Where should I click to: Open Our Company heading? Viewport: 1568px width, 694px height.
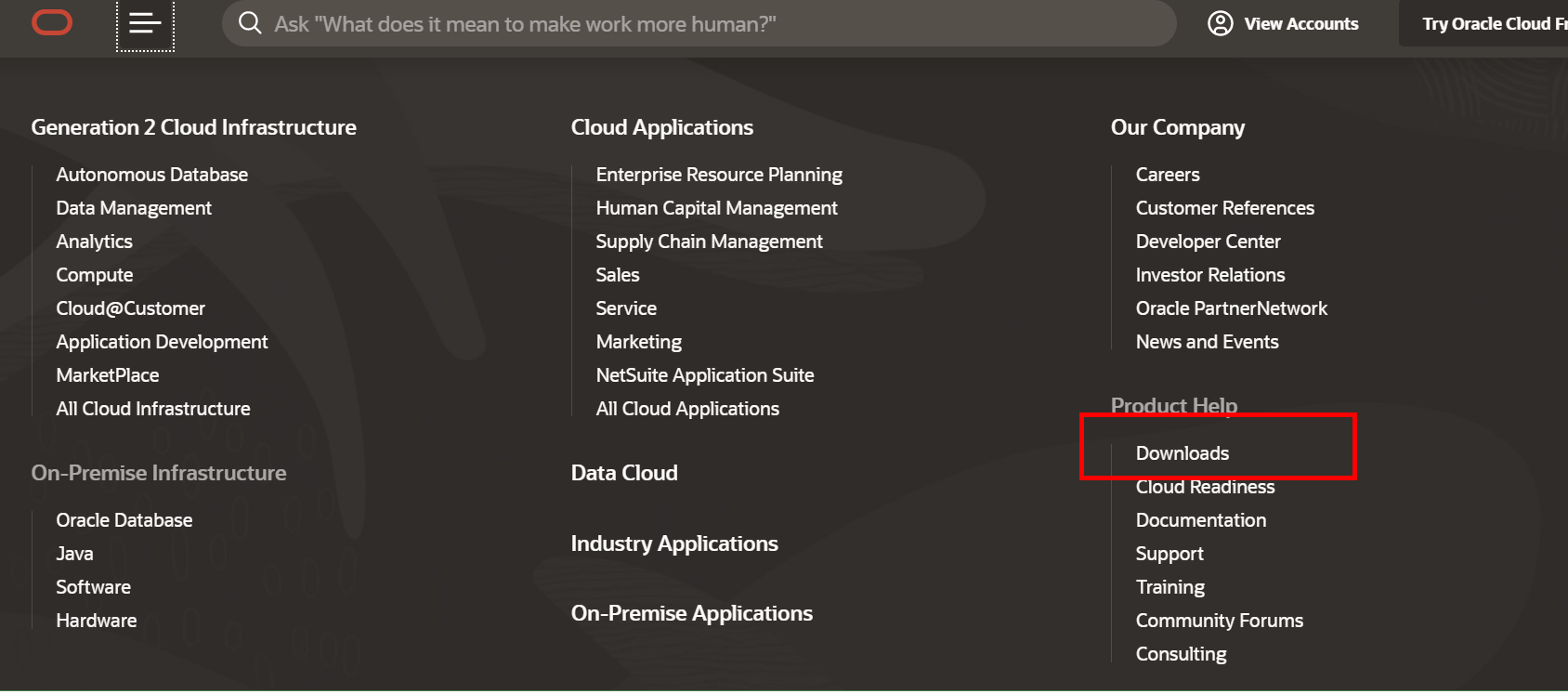coord(1178,127)
